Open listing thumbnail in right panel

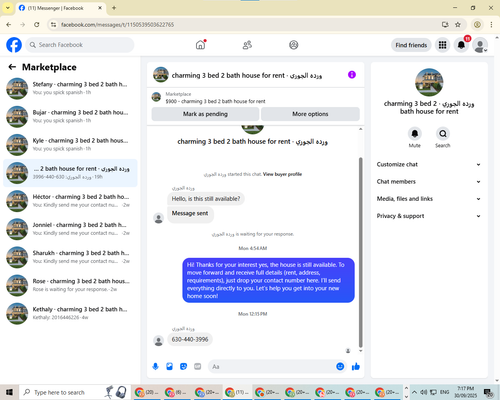(429, 82)
